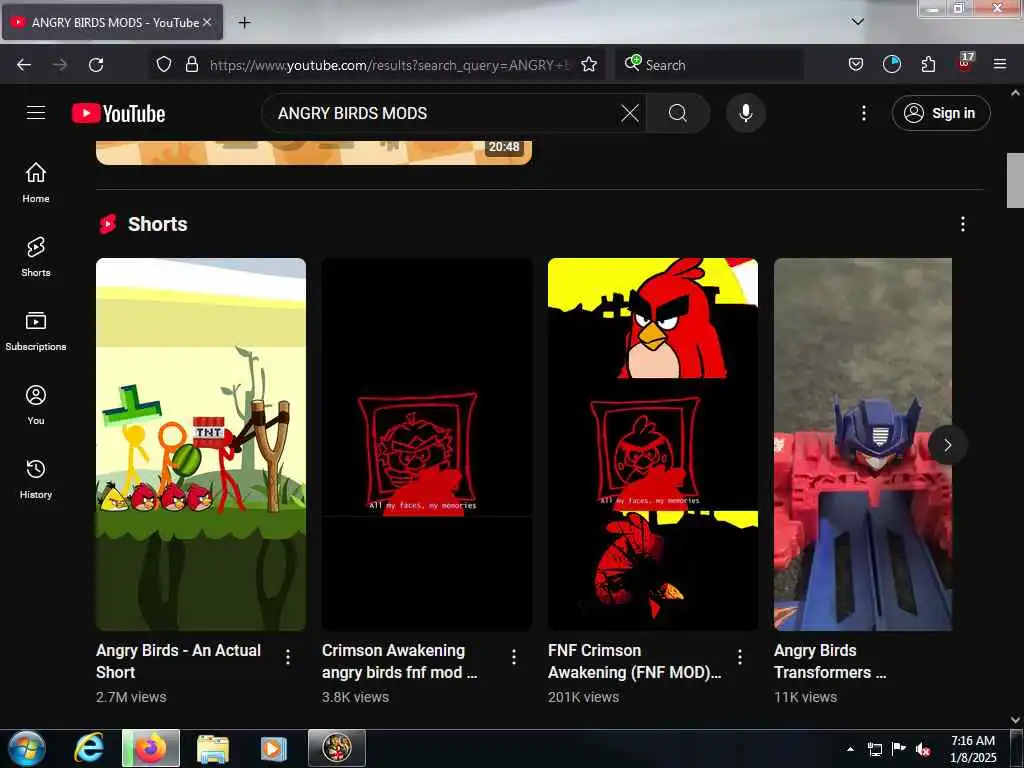Bookmark this page with the star icon
The image size is (1024, 768).
[x=589, y=65]
